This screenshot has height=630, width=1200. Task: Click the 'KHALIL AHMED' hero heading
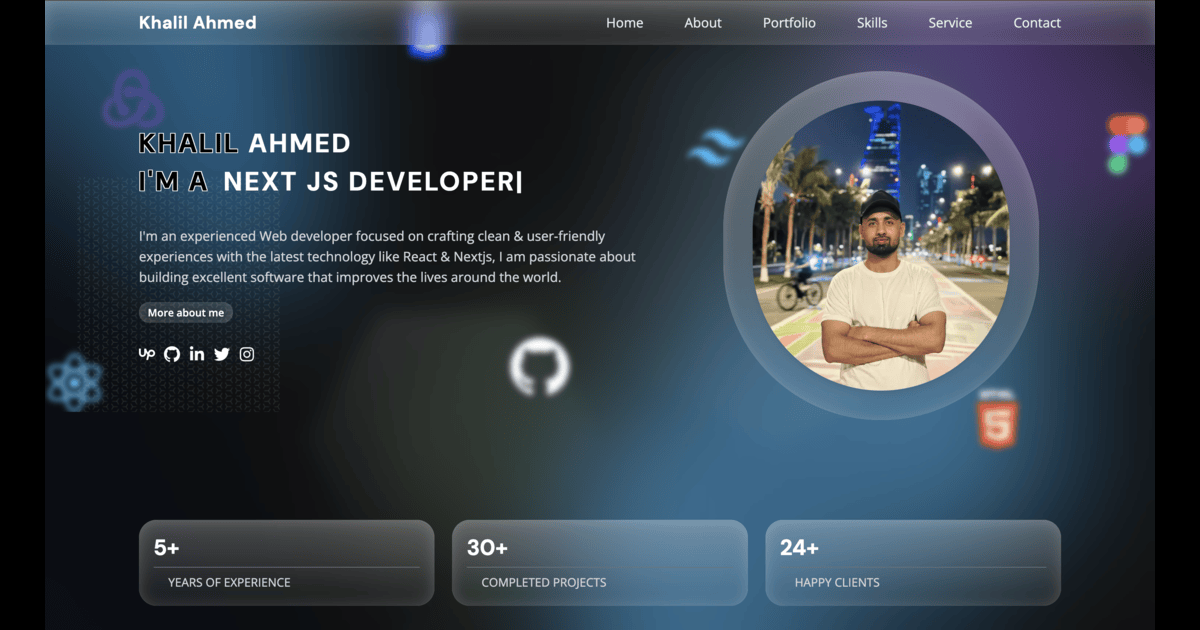pyautogui.click(x=245, y=143)
